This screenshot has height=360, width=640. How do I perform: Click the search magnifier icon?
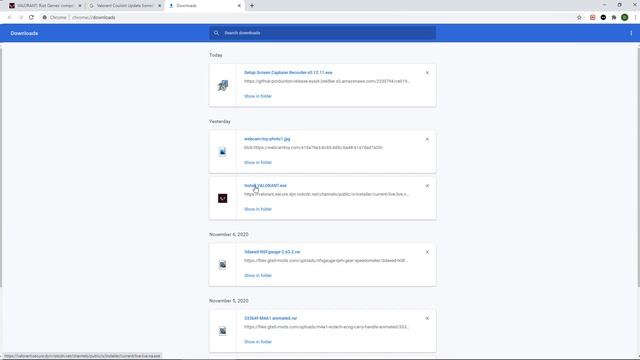click(x=216, y=33)
